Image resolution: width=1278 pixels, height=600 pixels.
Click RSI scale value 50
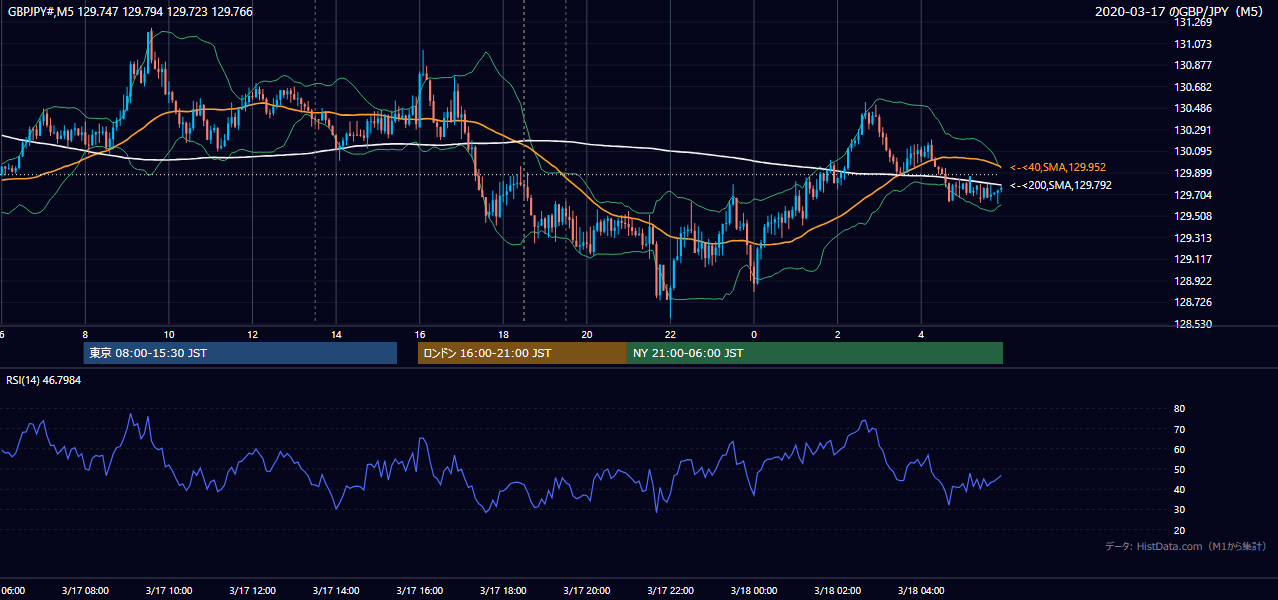pos(1179,469)
